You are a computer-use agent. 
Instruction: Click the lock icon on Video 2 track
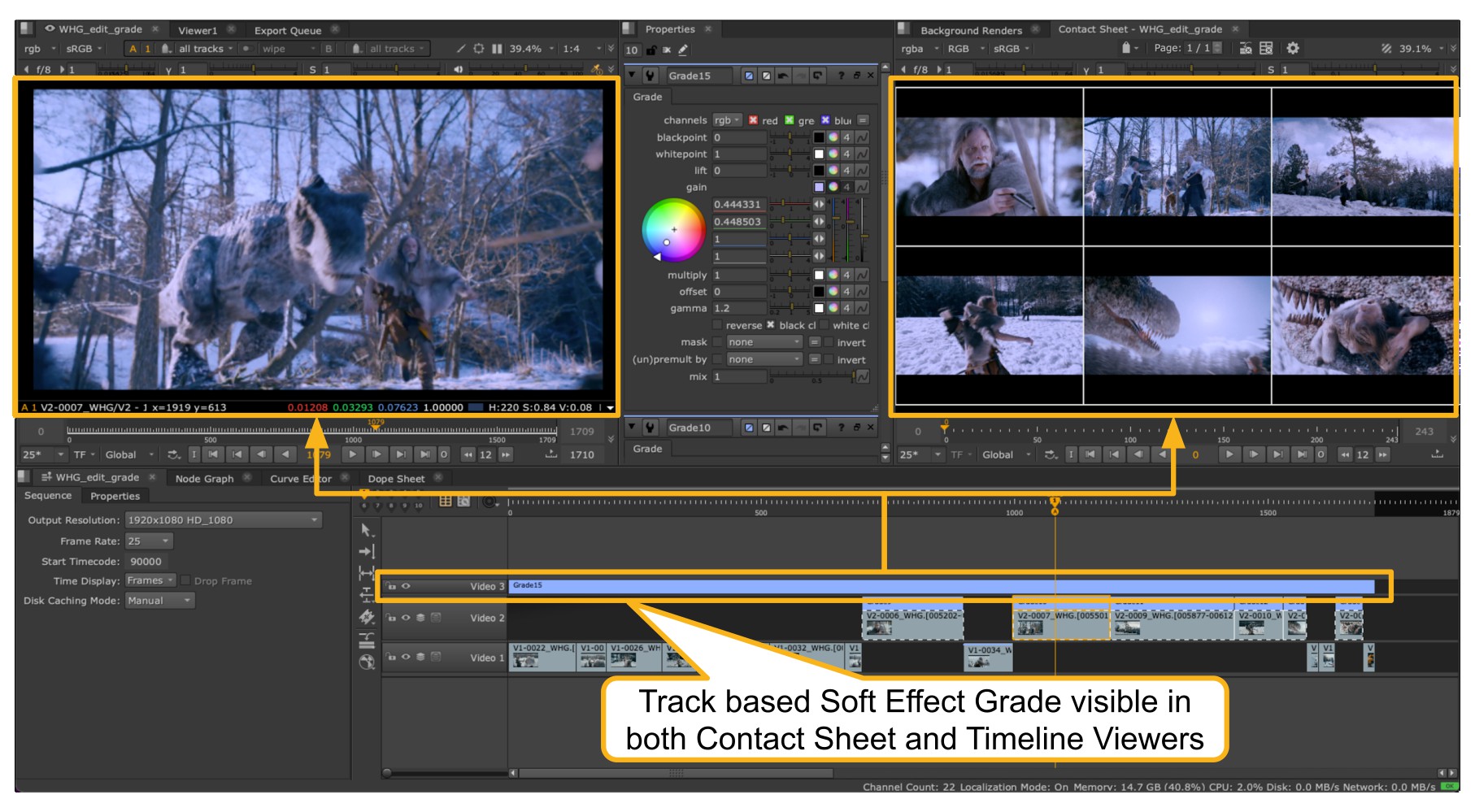[391, 618]
